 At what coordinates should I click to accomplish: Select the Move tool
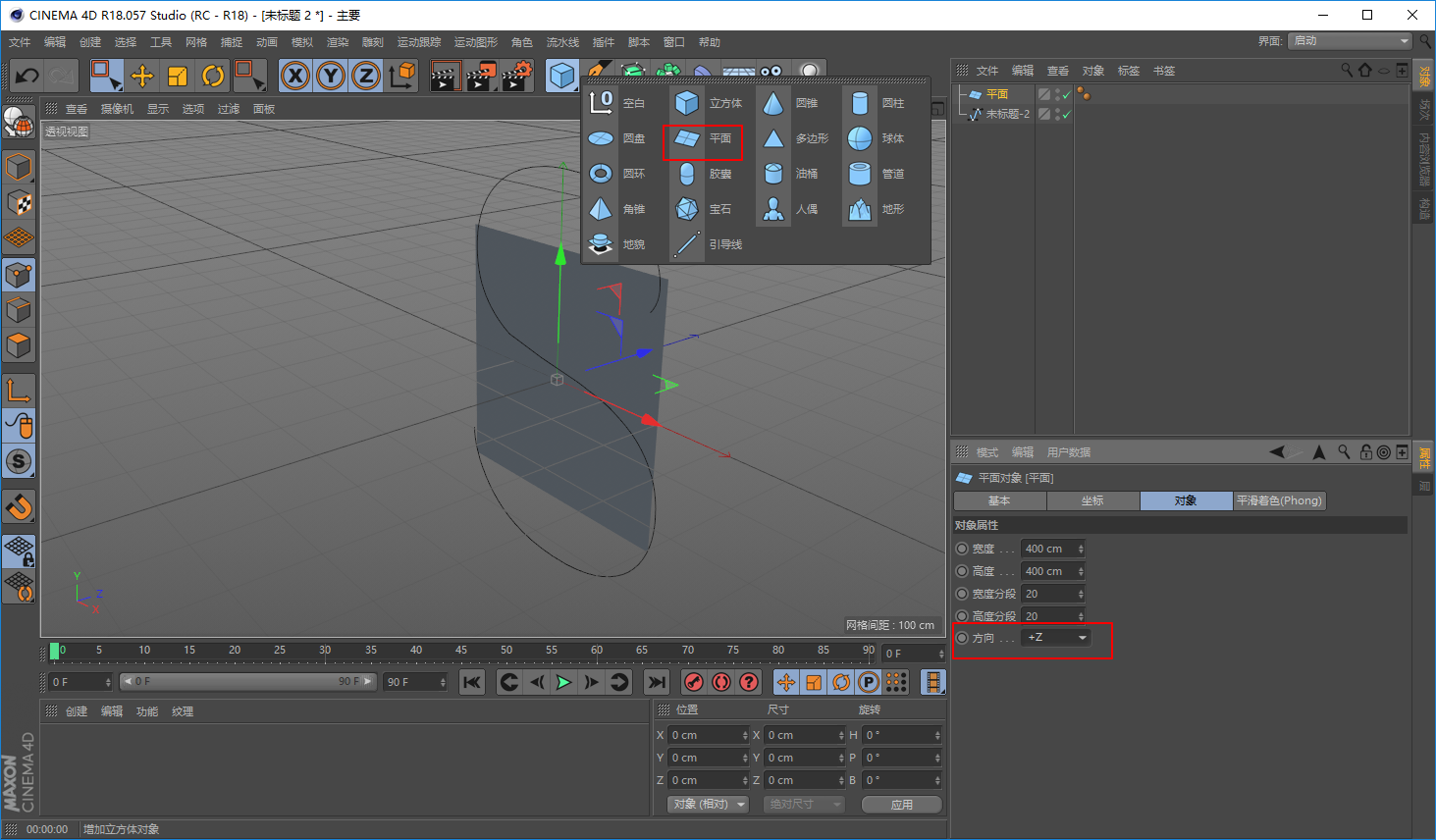pos(142,76)
